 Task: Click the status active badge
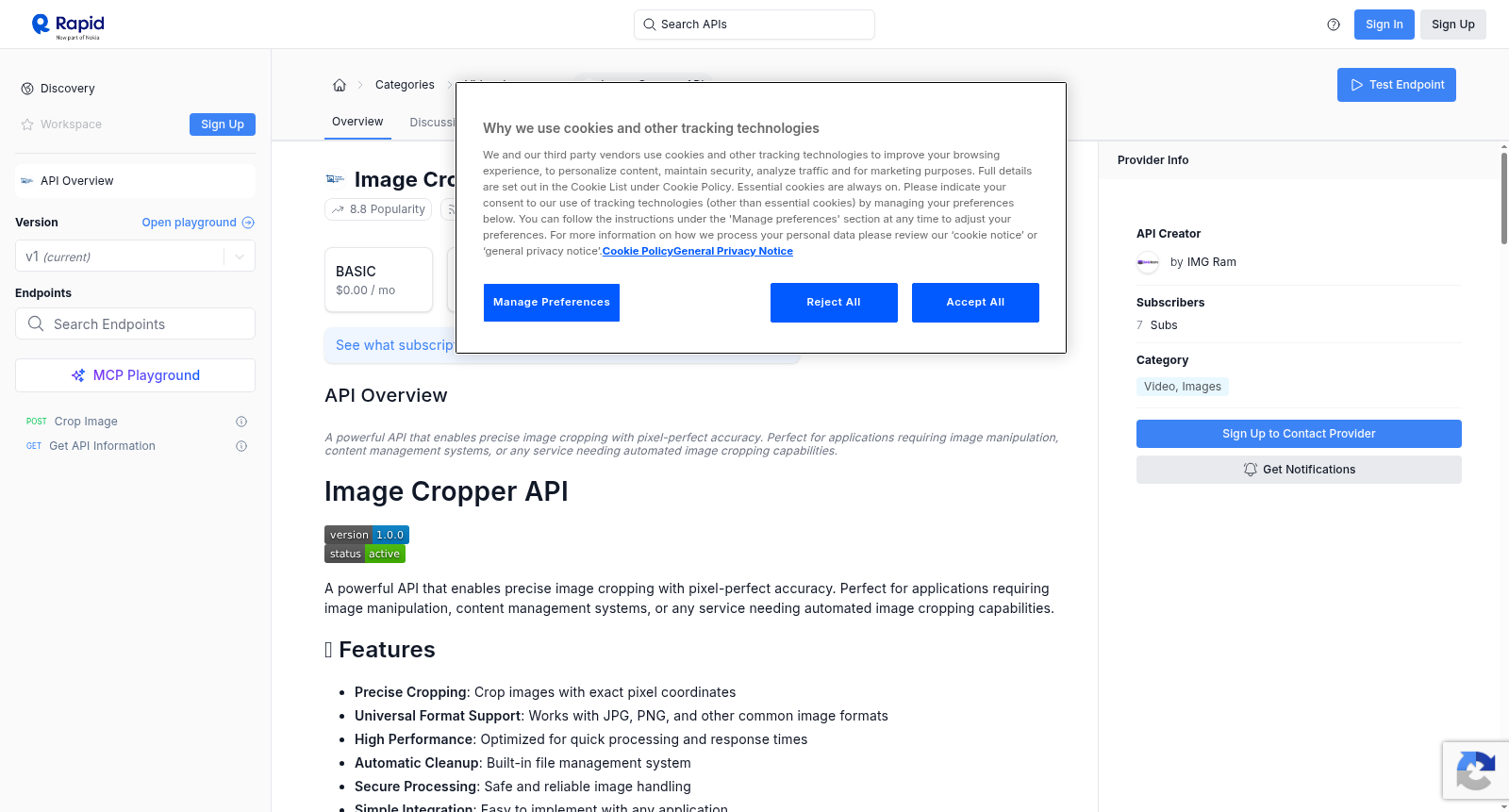pos(365,554)
